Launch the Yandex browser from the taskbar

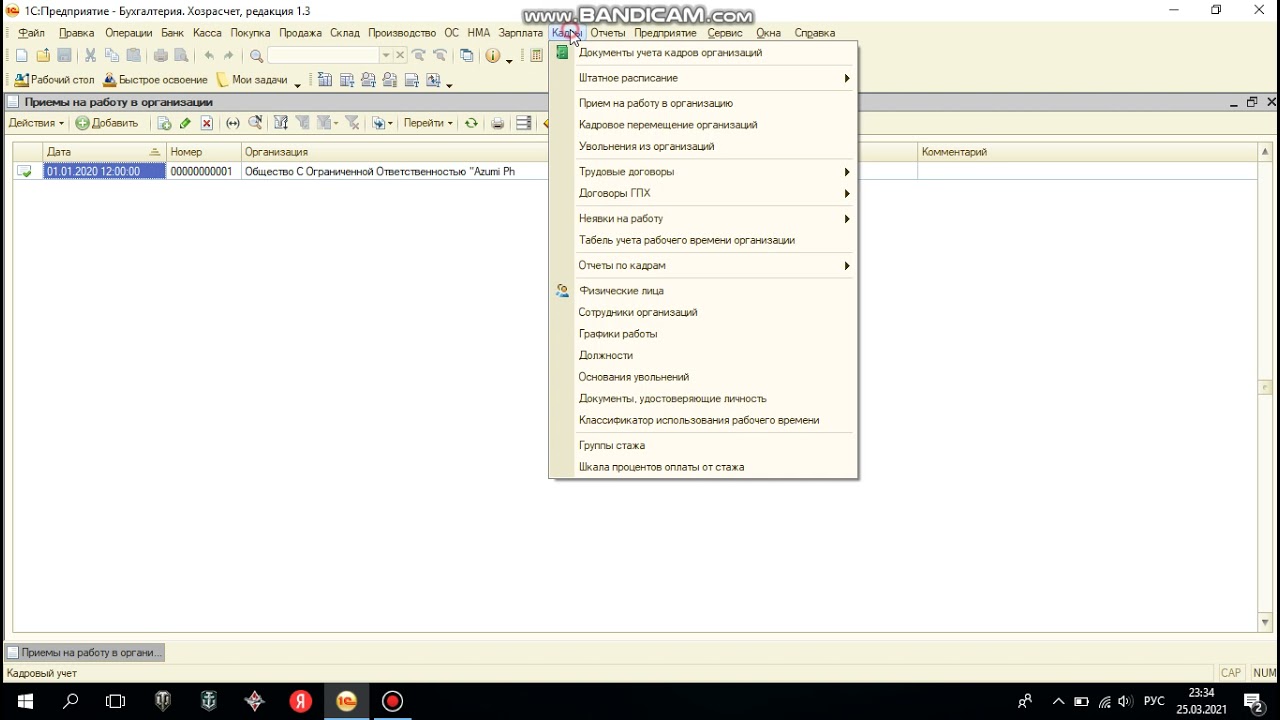301,701
